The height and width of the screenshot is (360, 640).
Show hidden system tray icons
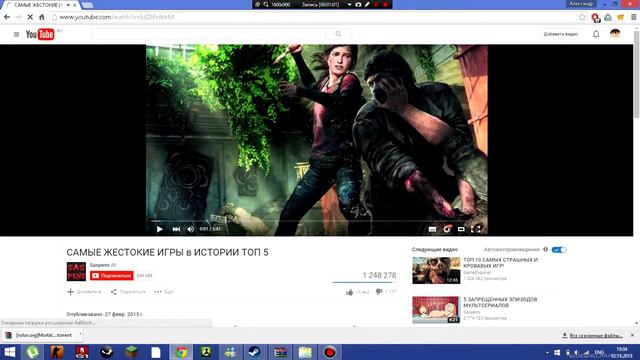click(x=547, y=352)
